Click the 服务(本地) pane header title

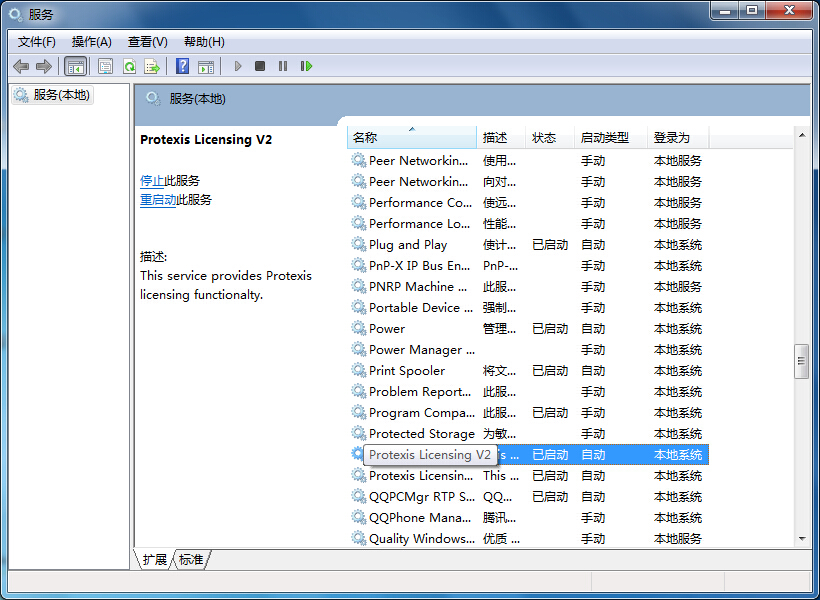(x=197, y=99)
